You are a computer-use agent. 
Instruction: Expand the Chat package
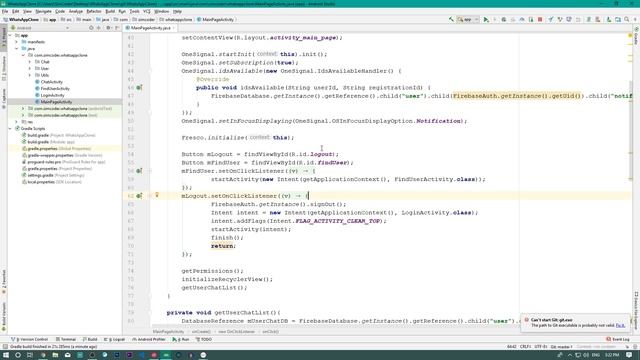point(30,62)
